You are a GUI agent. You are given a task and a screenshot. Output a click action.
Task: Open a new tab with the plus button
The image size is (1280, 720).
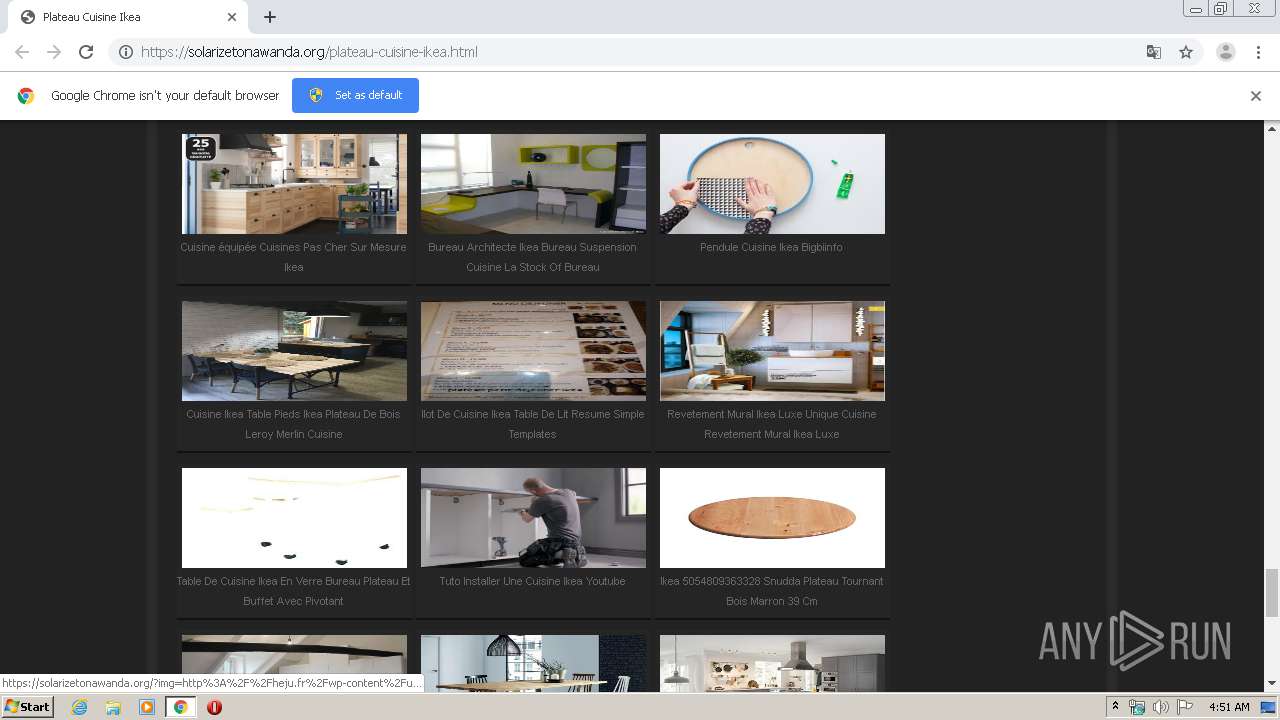pyautogui.click(x=270, y=17)
